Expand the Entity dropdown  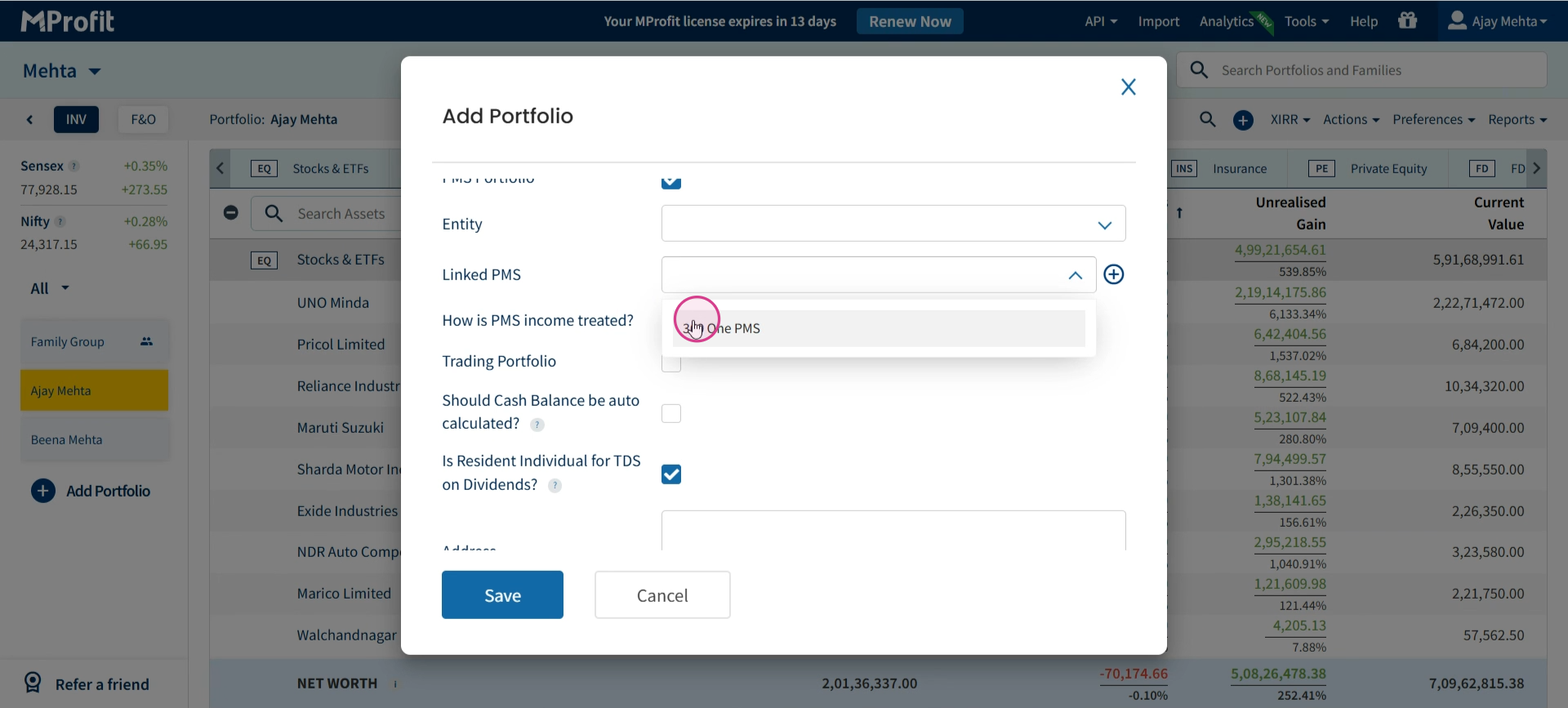pos(893,224)
